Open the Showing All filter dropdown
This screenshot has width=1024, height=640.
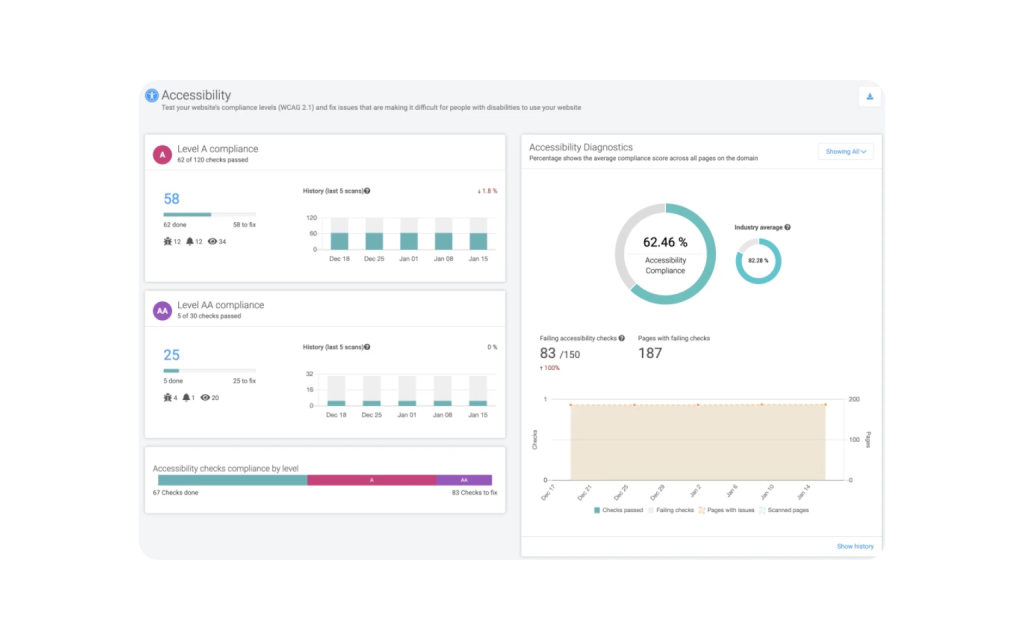(846, 150)
